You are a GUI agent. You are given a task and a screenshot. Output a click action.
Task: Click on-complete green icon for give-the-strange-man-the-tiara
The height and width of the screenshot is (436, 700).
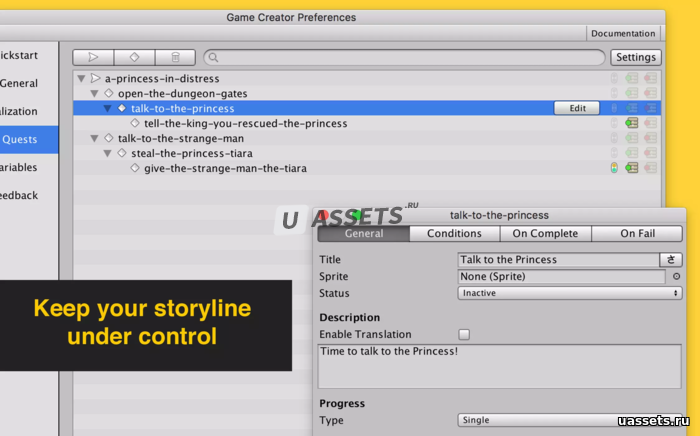tap(632, 168)
